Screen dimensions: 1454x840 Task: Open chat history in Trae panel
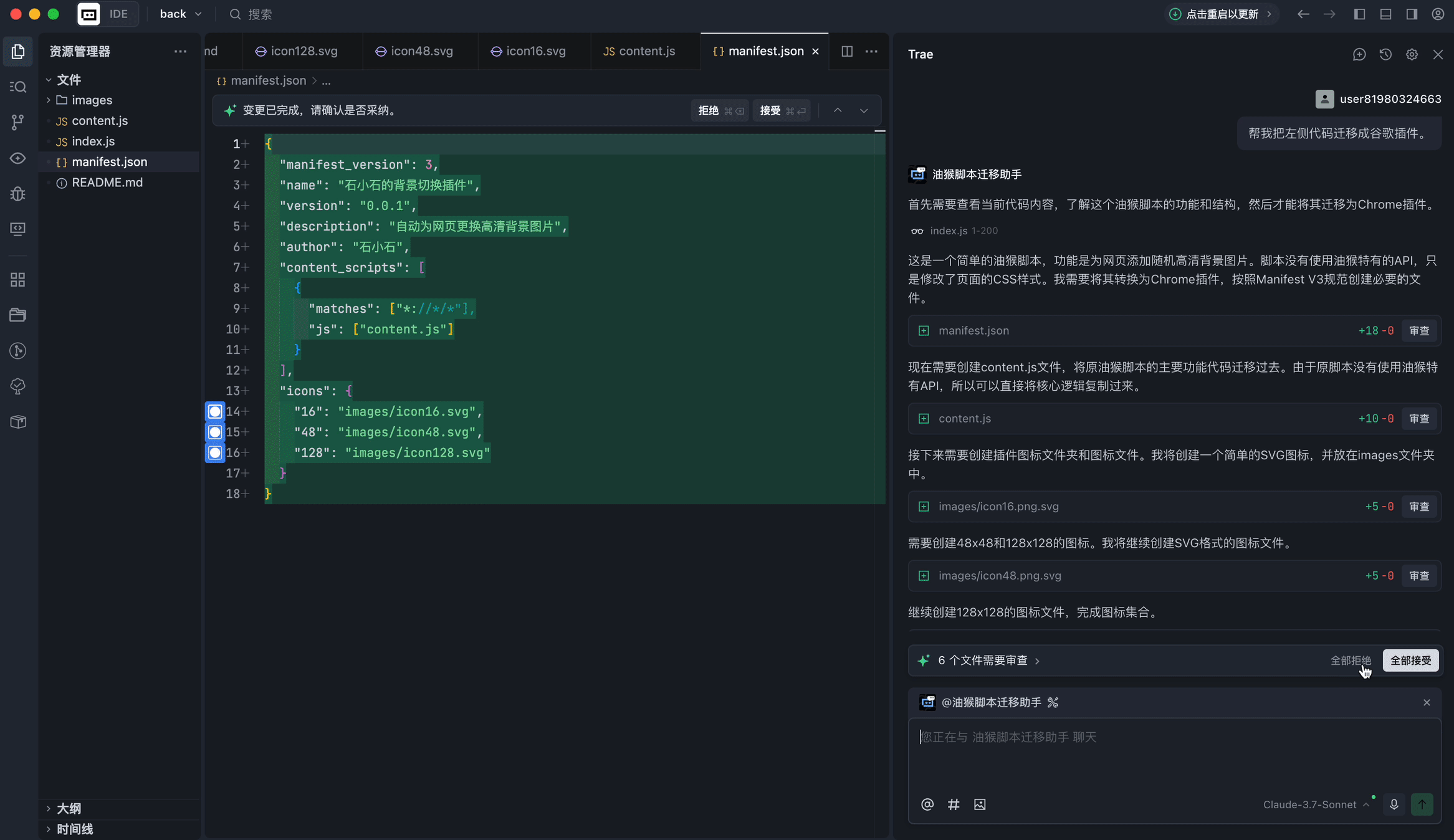coord(1385,55)
